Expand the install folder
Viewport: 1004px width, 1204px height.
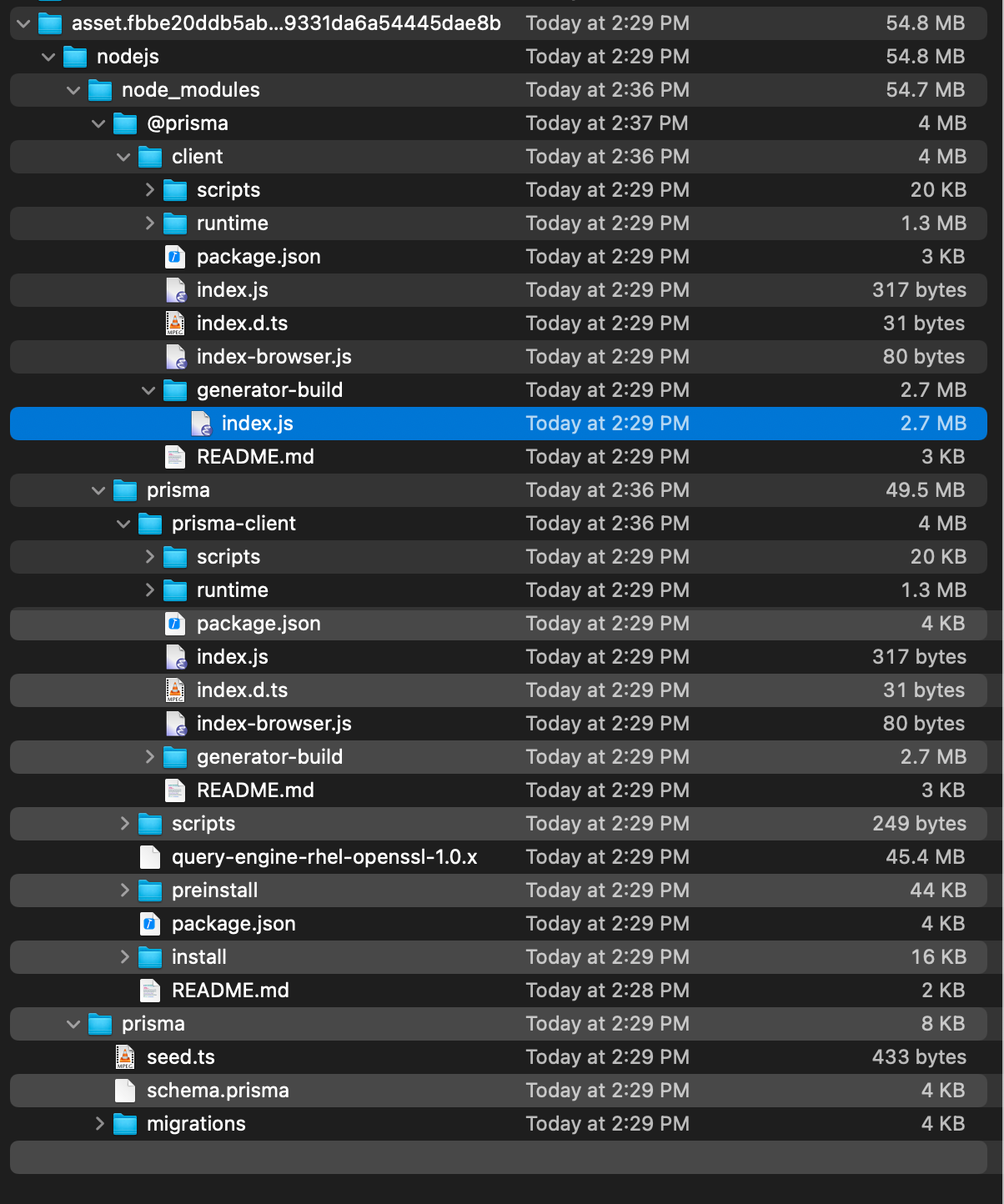point(124,957)
